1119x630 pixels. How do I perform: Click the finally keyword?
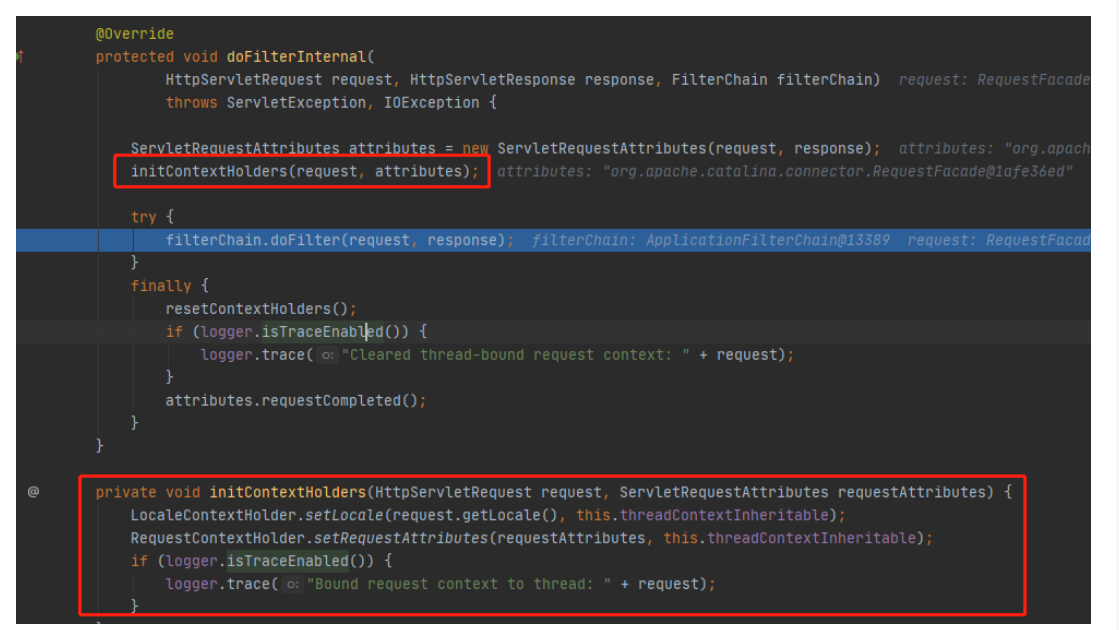161,286
